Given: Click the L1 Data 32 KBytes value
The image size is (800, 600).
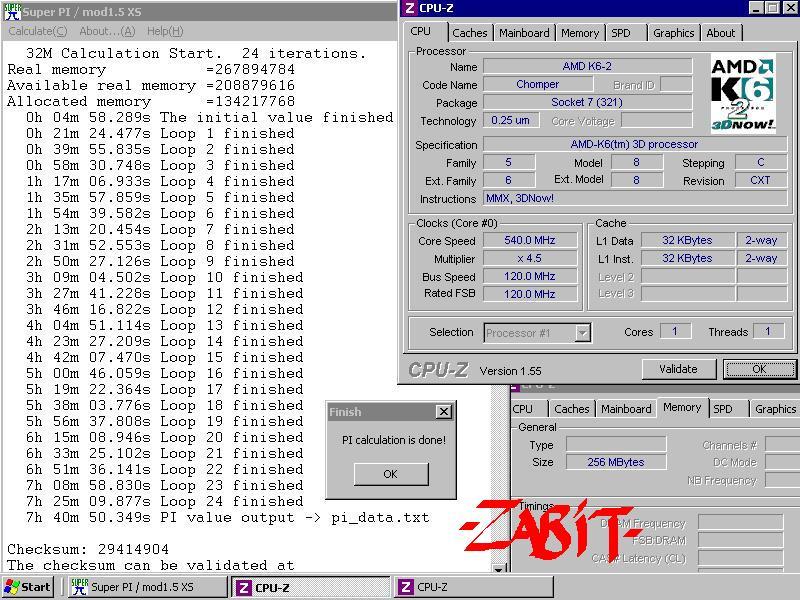Looking at the screenshot, I should [687, 240].
